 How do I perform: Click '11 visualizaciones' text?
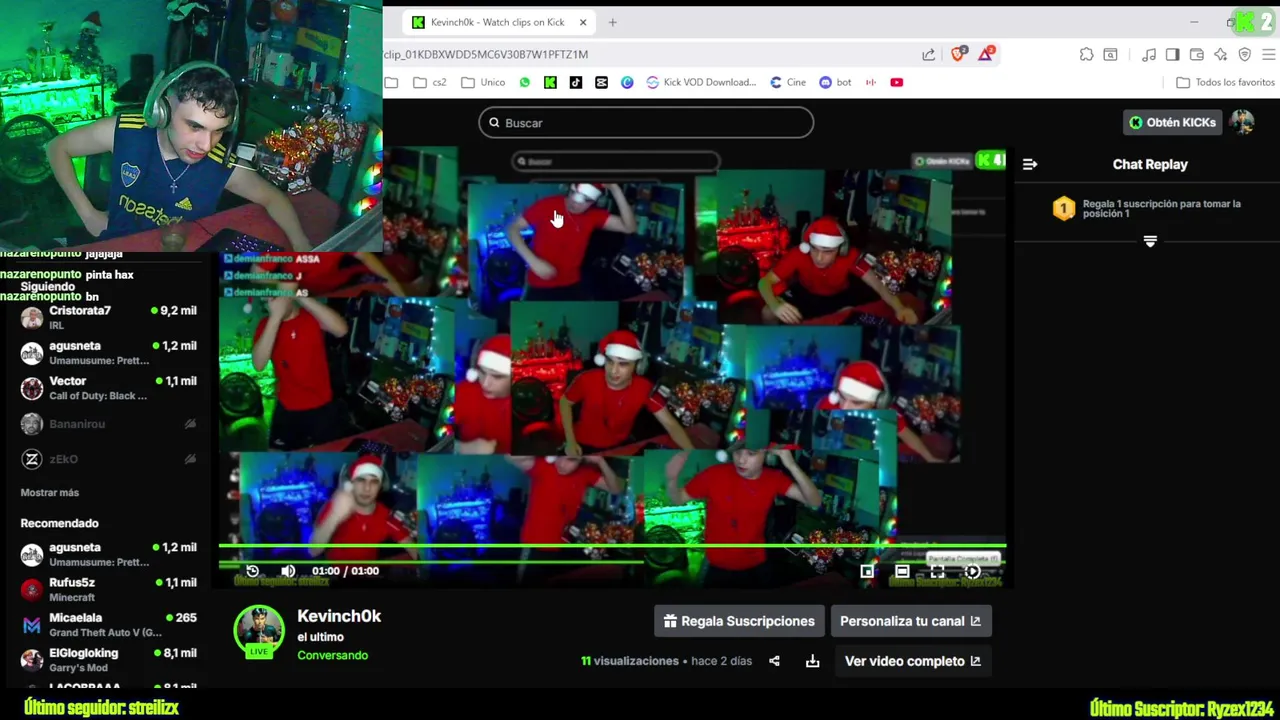point(630,661)
